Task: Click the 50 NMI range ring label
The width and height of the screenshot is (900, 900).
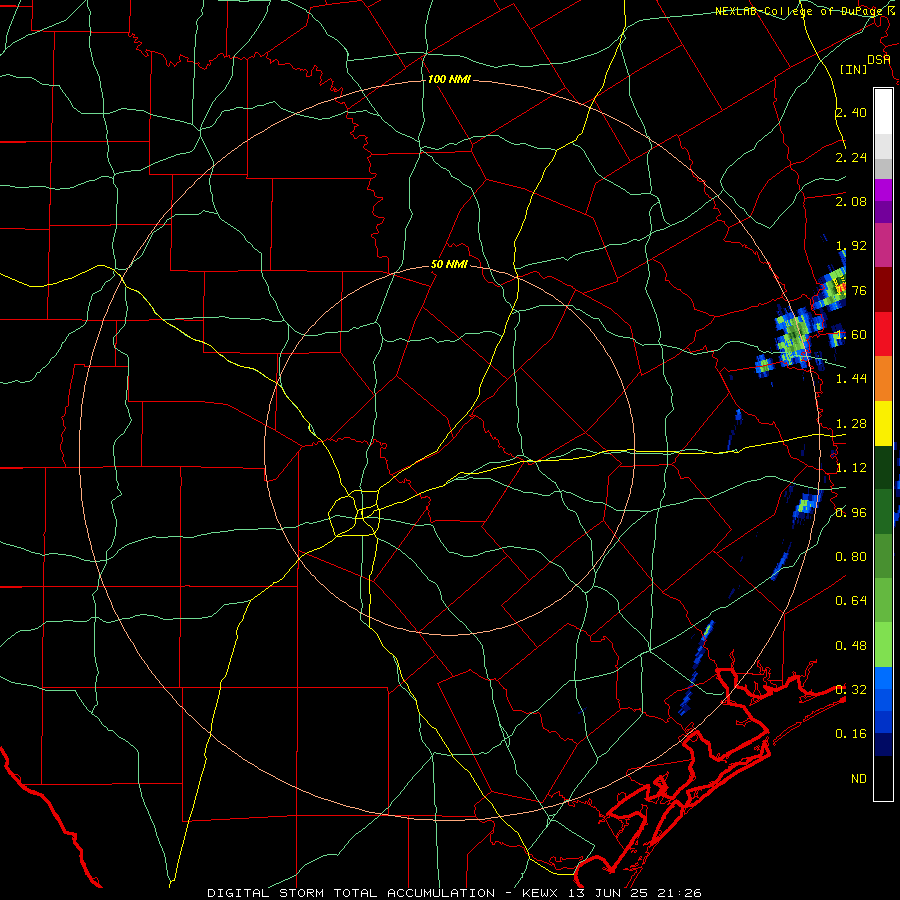Action: click(449, 265)
